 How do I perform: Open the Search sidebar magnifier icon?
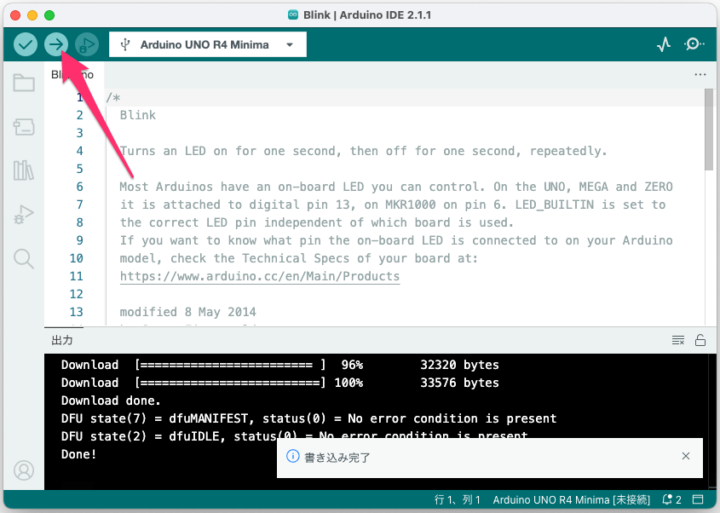23,259
